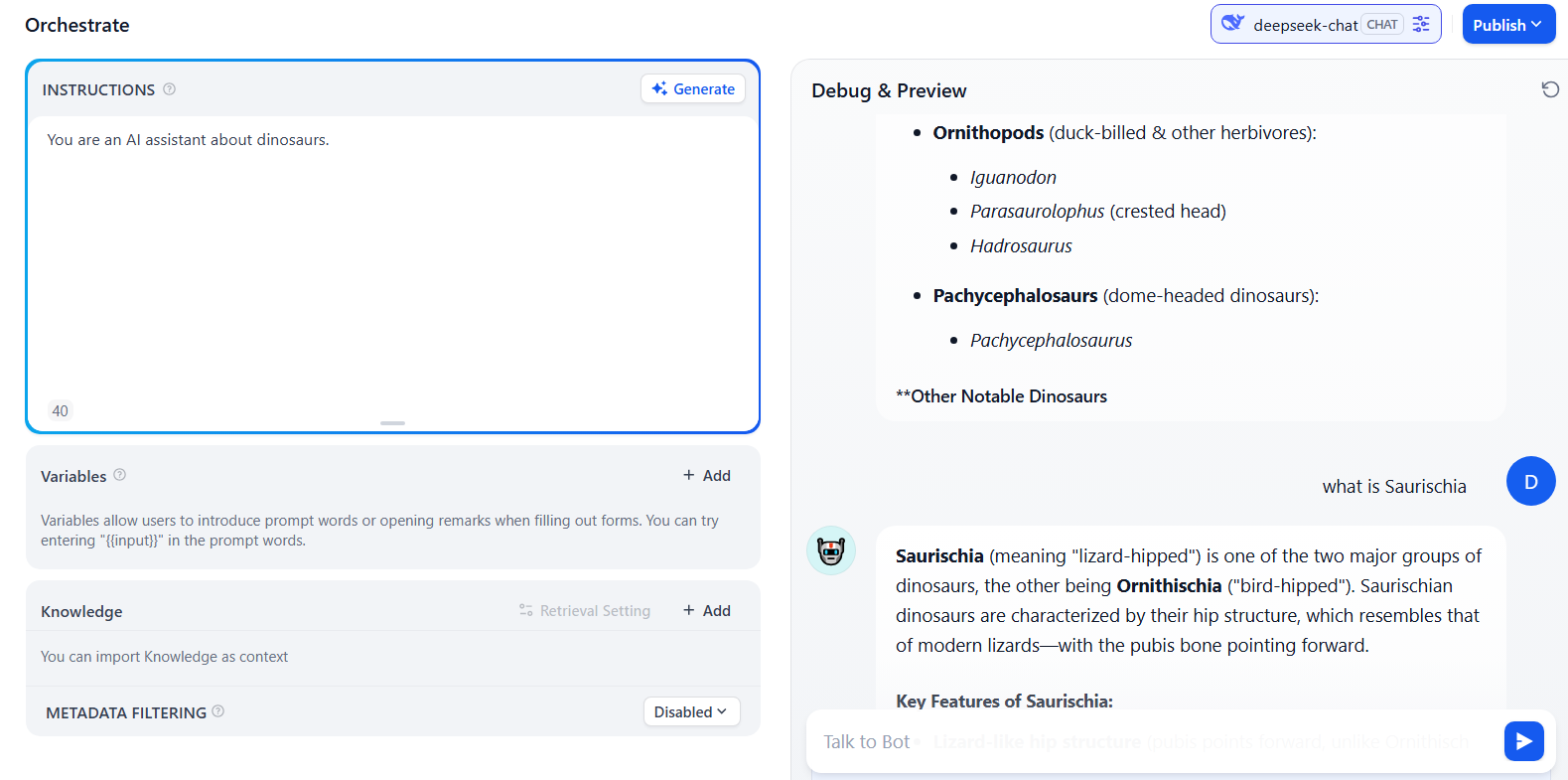Click the Variables section label
This screenshot has height=780, width=1568.
point(73,476)
